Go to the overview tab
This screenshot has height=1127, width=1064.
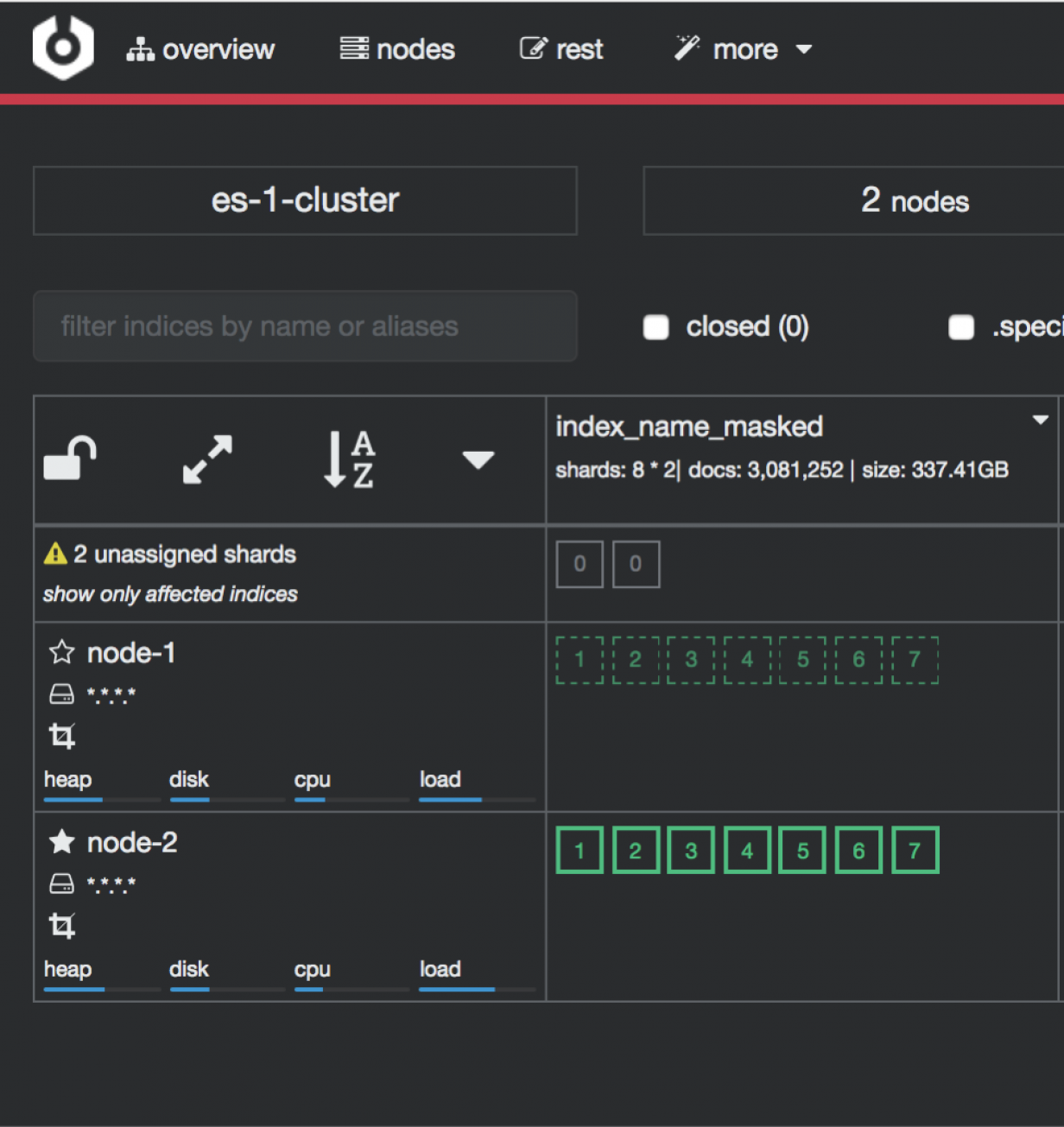coord(200,49)
